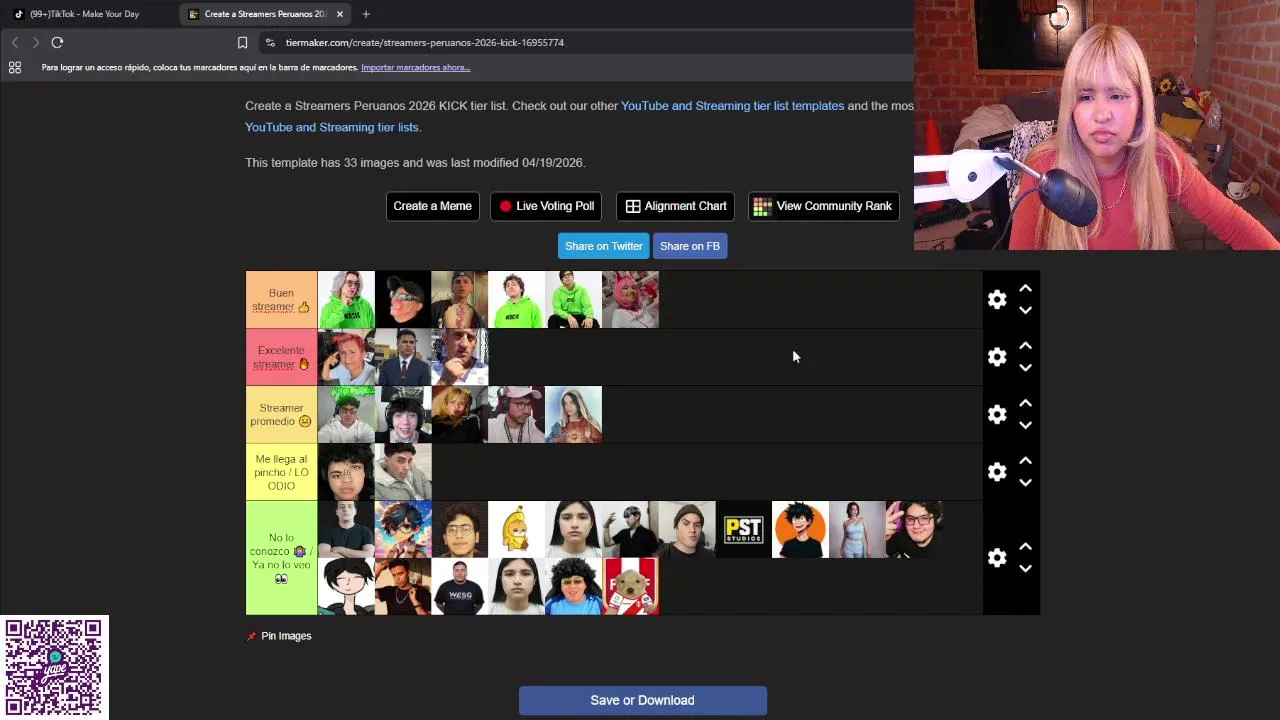
Task: Click View Community Rank button
Action: [824, 206]
